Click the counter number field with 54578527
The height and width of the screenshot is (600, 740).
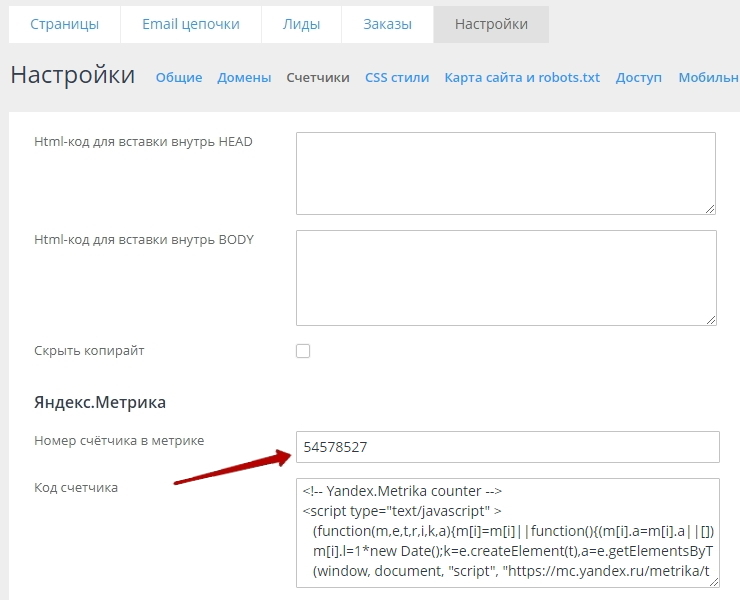pyautogui.click(x=507, y=447)
